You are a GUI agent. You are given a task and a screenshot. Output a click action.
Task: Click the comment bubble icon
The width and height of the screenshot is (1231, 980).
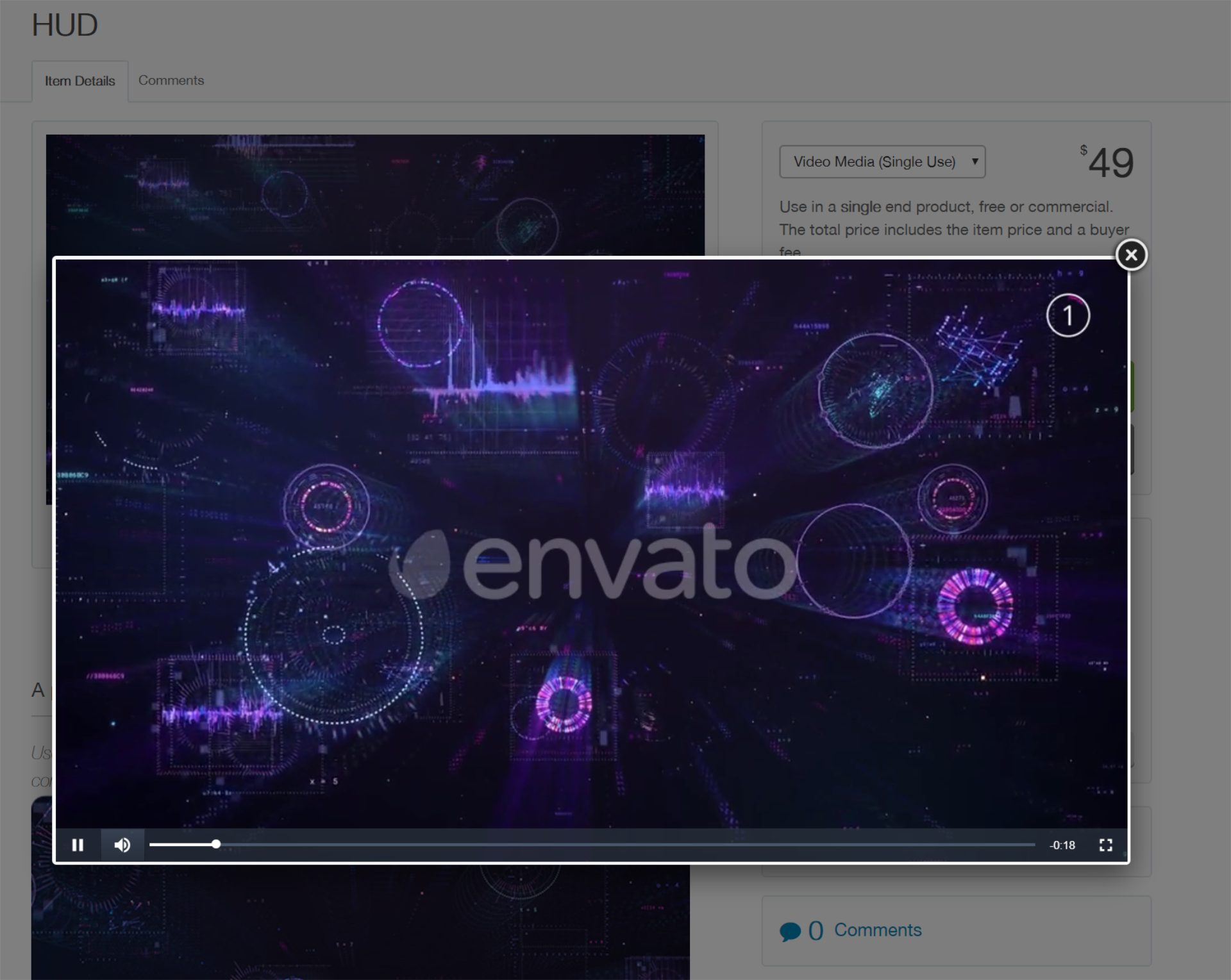(790, 931)
